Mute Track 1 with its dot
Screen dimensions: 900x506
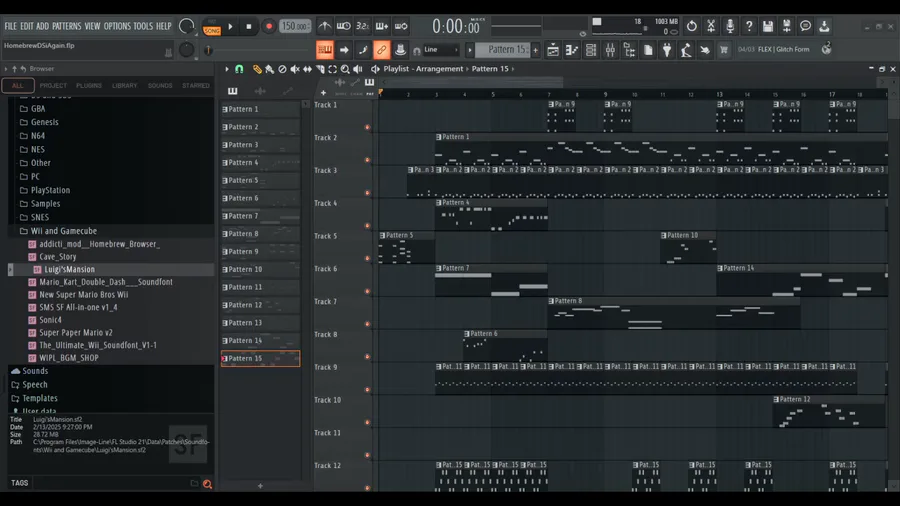[367, 127]
